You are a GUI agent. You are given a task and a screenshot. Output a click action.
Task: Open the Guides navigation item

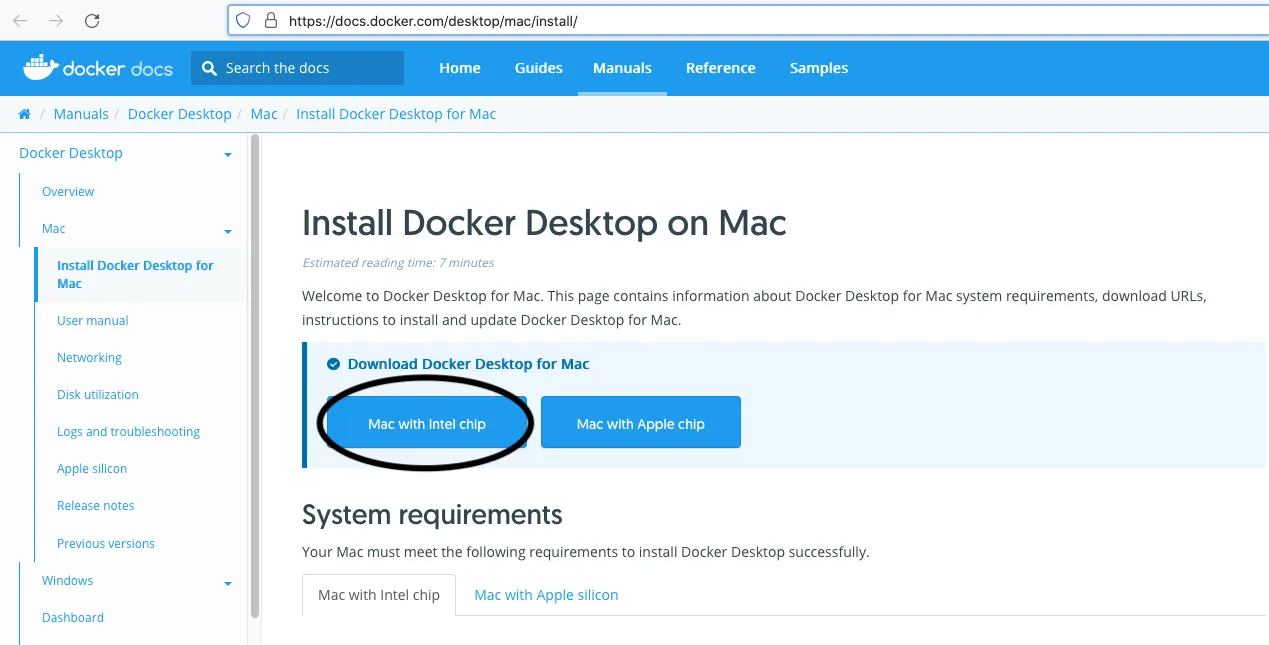[538, 67]
